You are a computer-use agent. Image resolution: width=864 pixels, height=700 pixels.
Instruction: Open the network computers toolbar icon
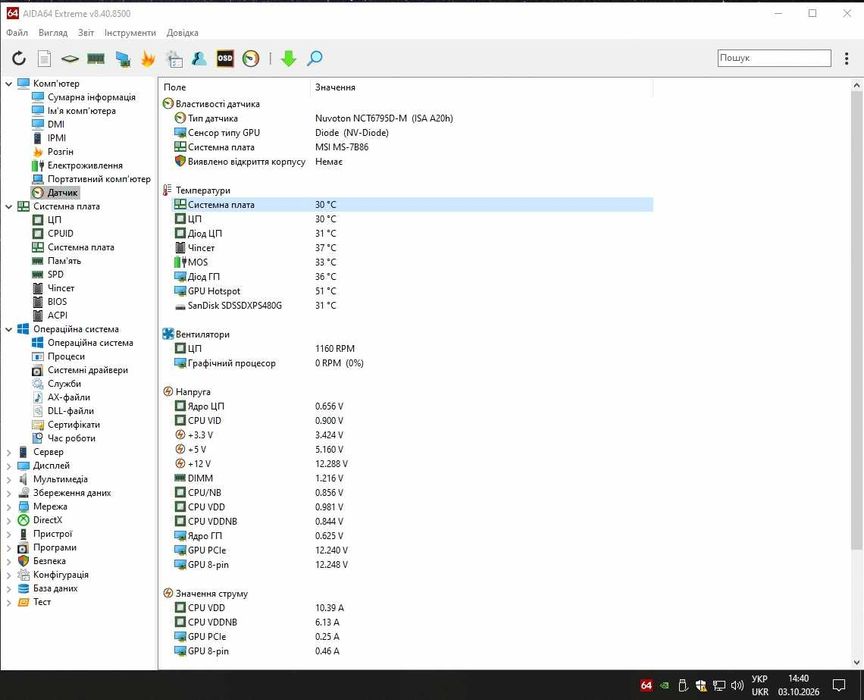tap(122, 58)
